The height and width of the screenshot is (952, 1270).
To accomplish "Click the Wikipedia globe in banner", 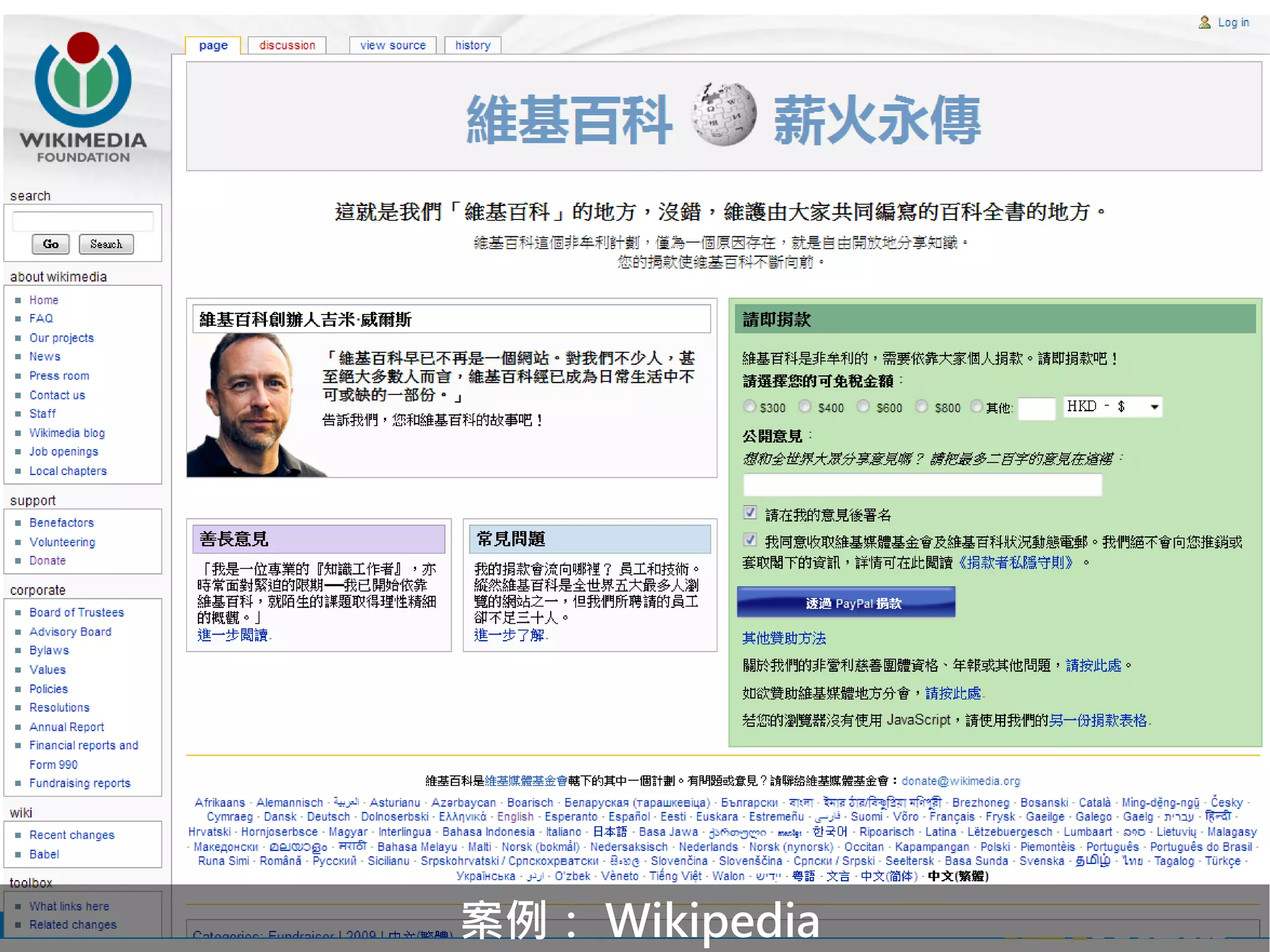I will (x=724, y=115).
